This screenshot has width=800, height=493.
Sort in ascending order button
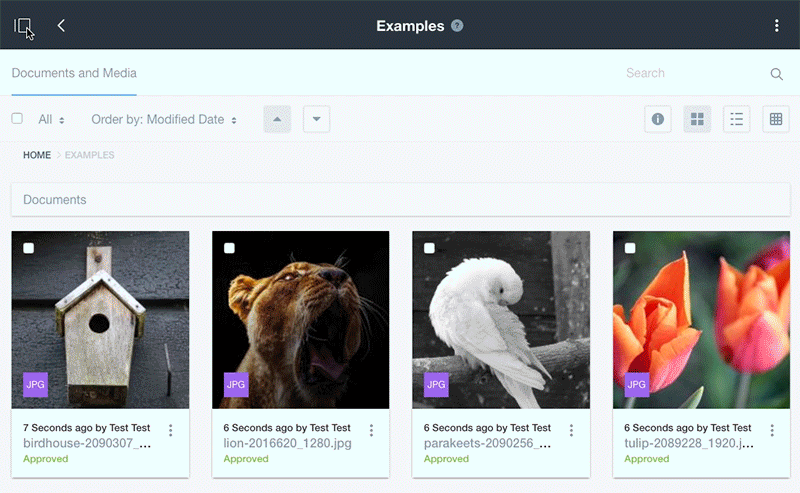(277, 119)
